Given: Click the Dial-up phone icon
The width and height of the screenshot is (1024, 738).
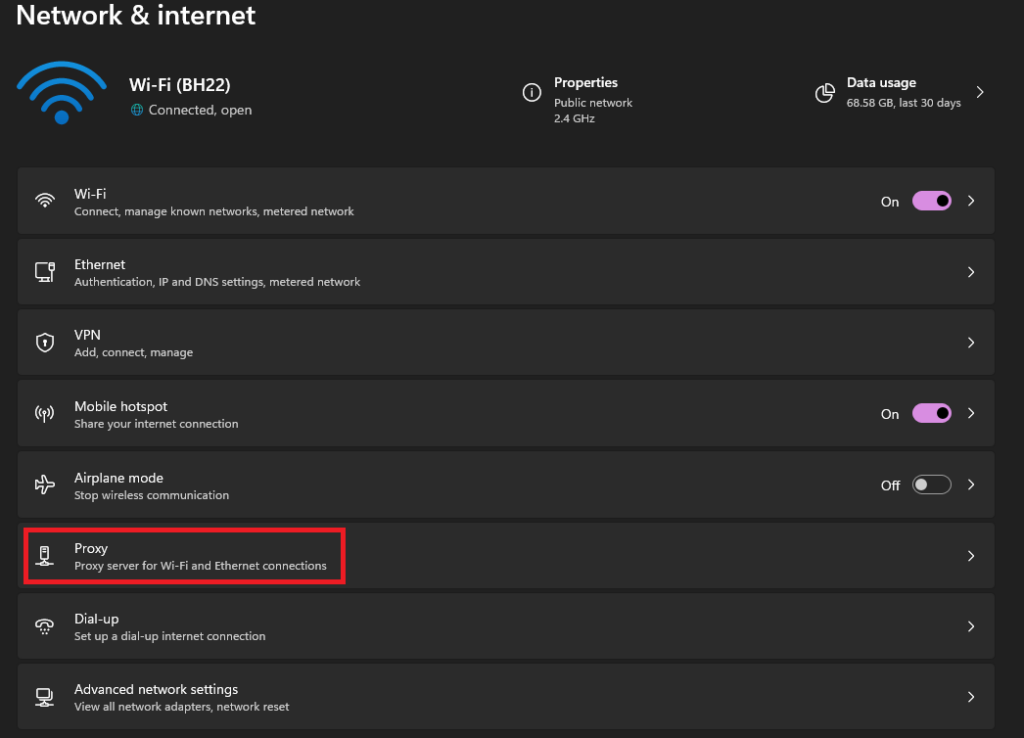Looking at the screenshot, I should tap(45, 626).
